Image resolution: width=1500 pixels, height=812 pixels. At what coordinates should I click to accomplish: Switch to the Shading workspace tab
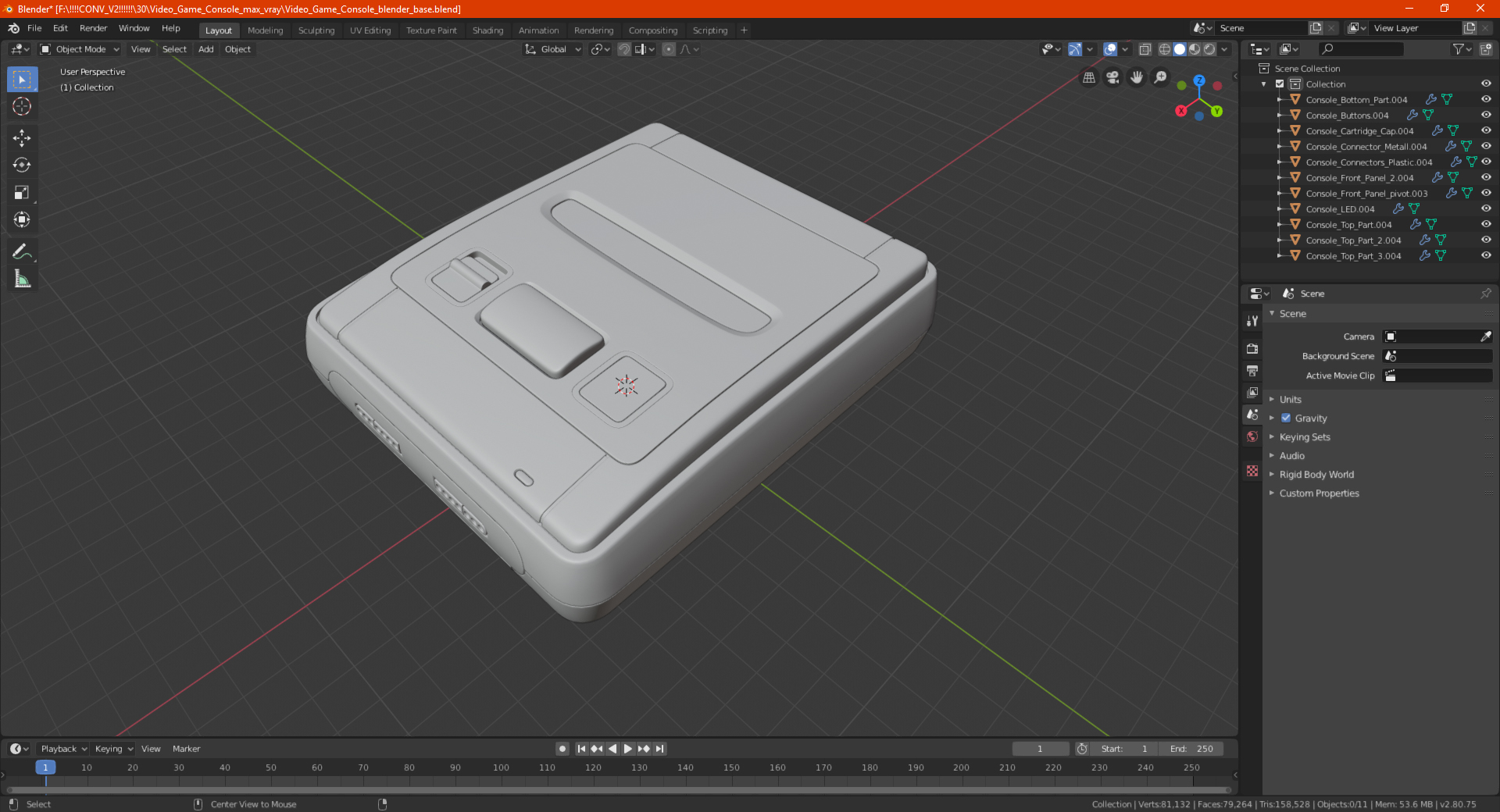click(487, 30)
